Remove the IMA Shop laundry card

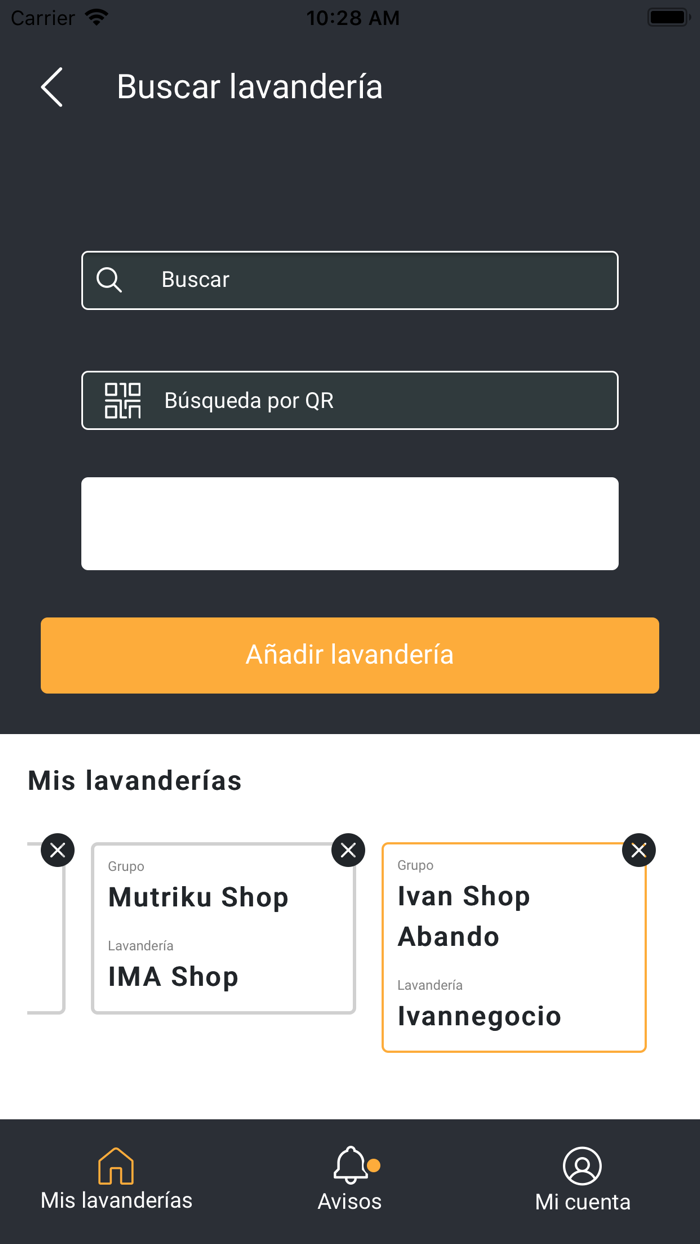tap(348, 849)
